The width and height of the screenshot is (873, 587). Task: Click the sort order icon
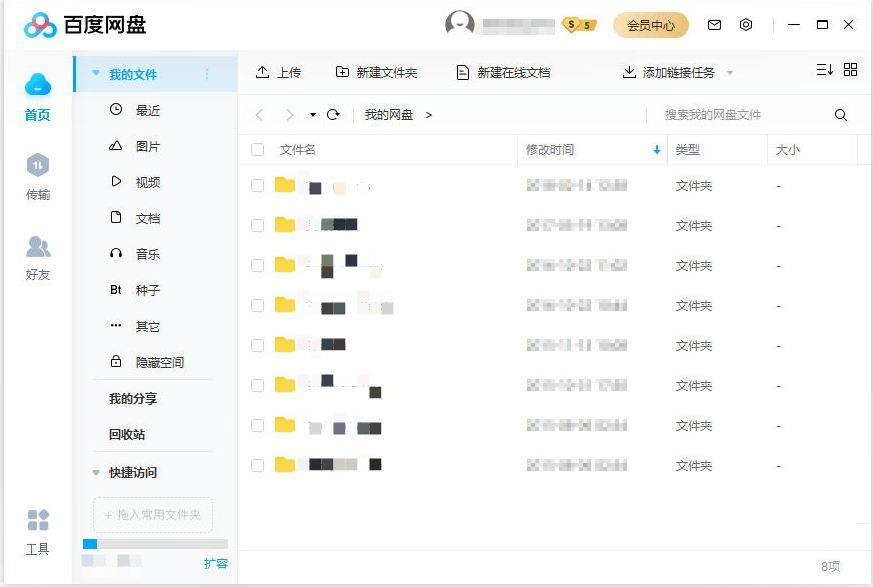(824, 70)
